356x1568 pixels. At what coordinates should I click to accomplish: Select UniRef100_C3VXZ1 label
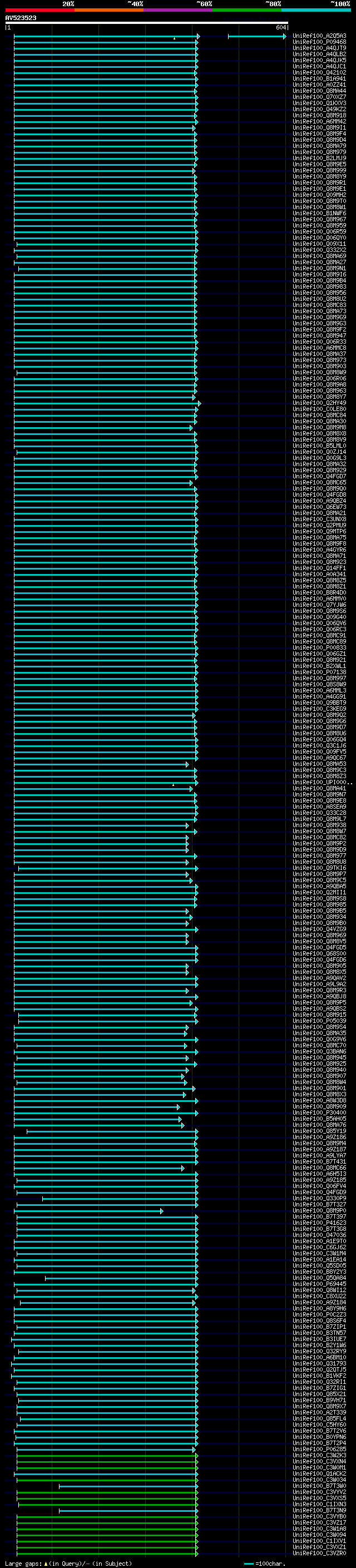click(319, 1547)
